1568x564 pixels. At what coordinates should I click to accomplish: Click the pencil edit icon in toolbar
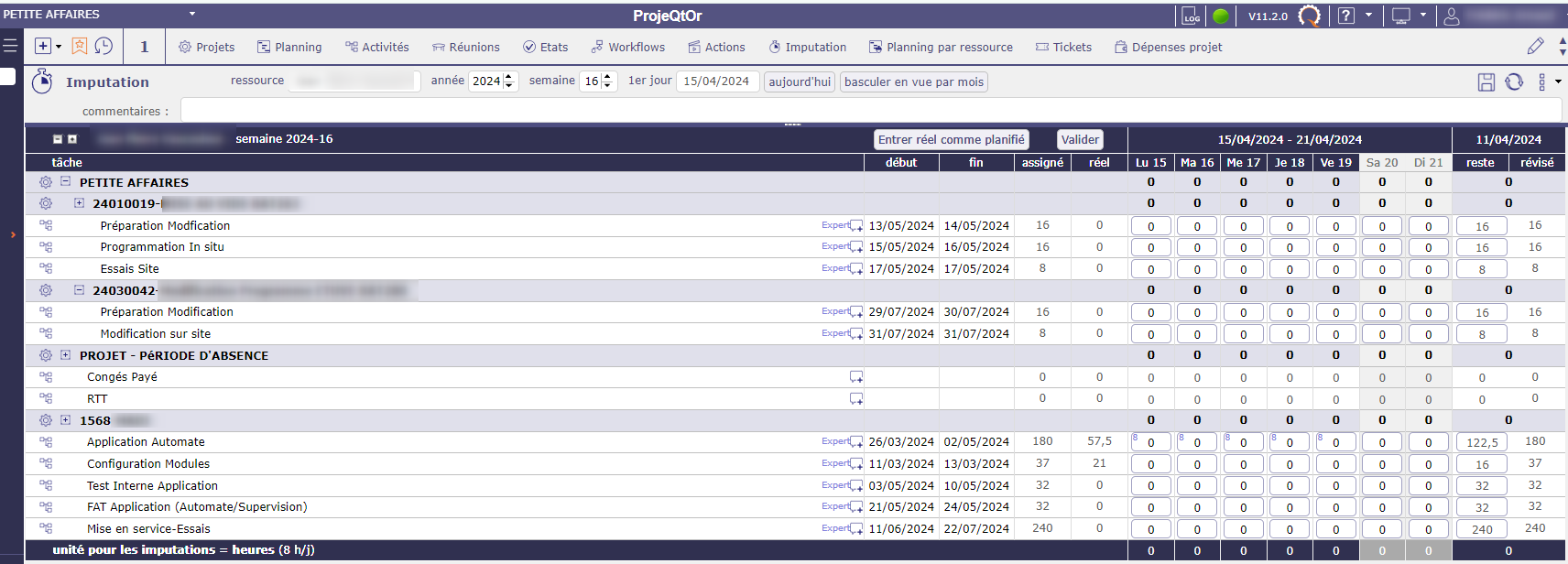pos(1536,46)
